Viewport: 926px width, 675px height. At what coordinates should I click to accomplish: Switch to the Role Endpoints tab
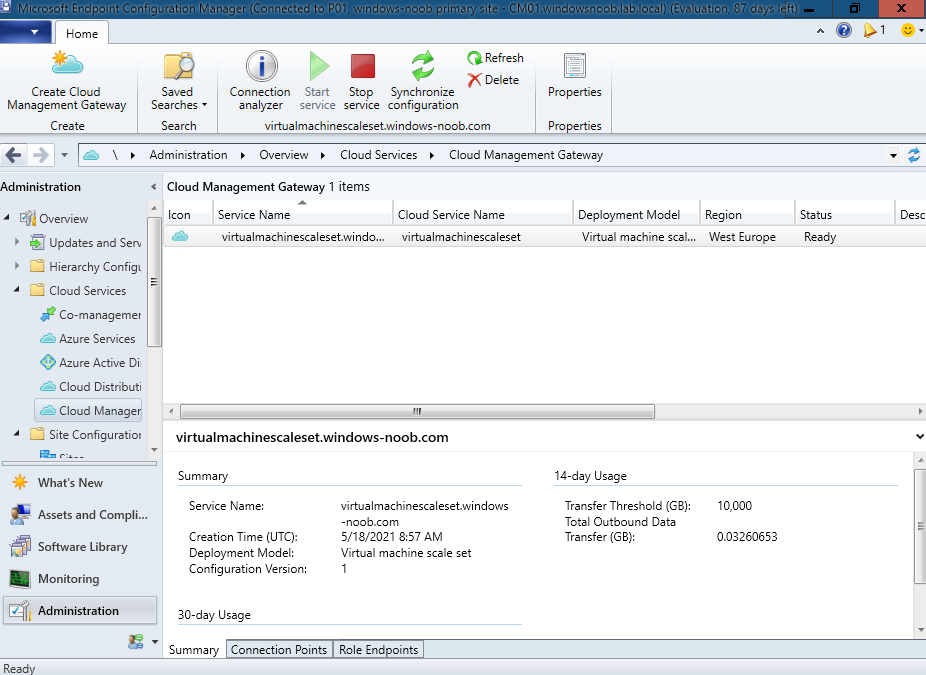(379, 650)
